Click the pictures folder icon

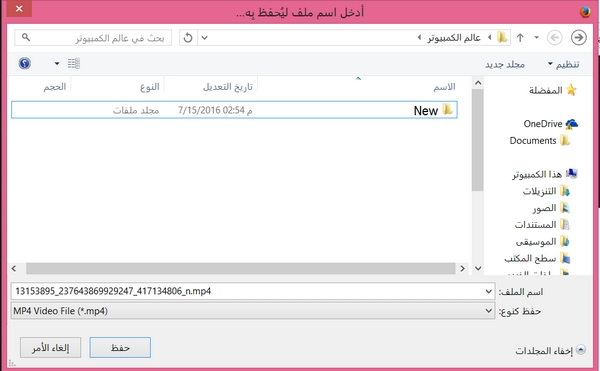[565, 208]
